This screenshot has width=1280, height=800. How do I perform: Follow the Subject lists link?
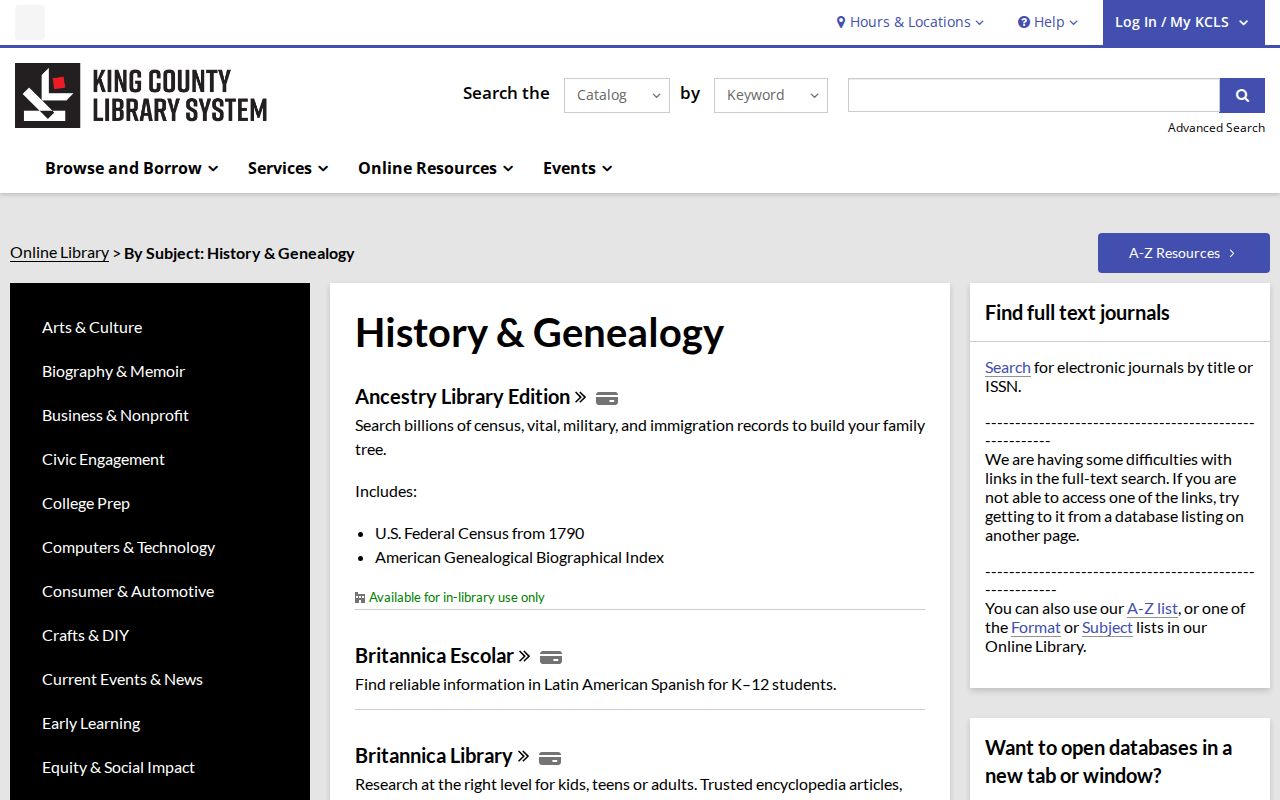(x=1107, y=627)
